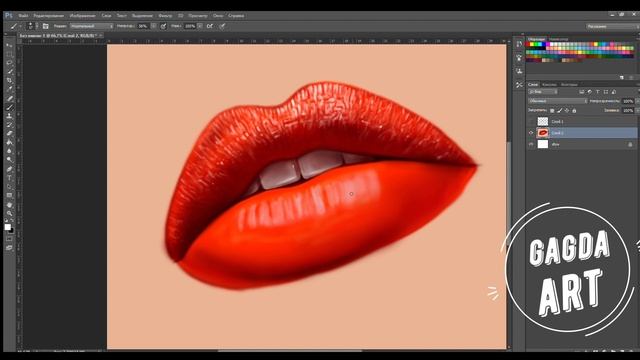Open the layer opacity dropdown arrow
The image size is (640, 360).
(x=638, y=101)
